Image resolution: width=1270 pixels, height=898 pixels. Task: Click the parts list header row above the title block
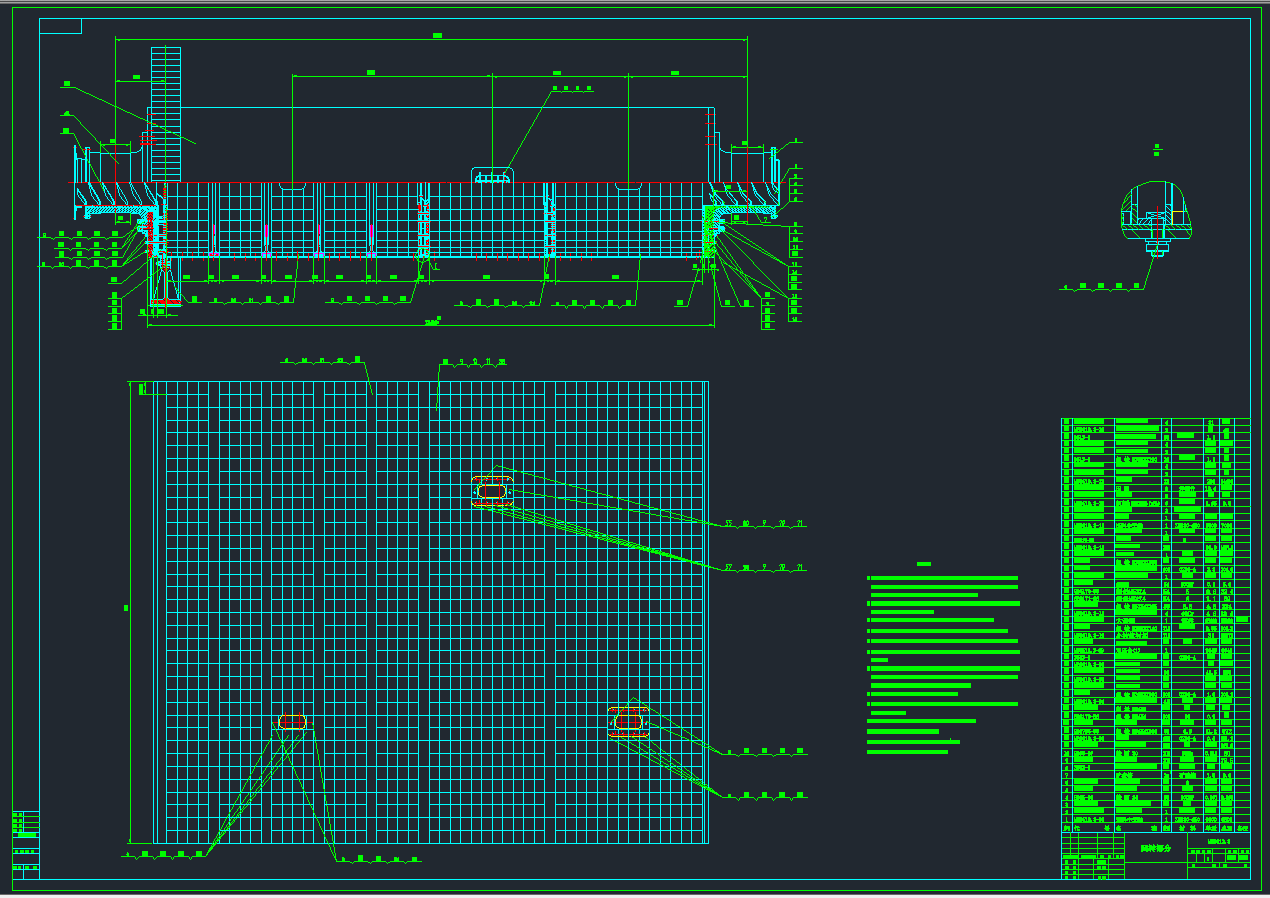tap(1155, 828)
